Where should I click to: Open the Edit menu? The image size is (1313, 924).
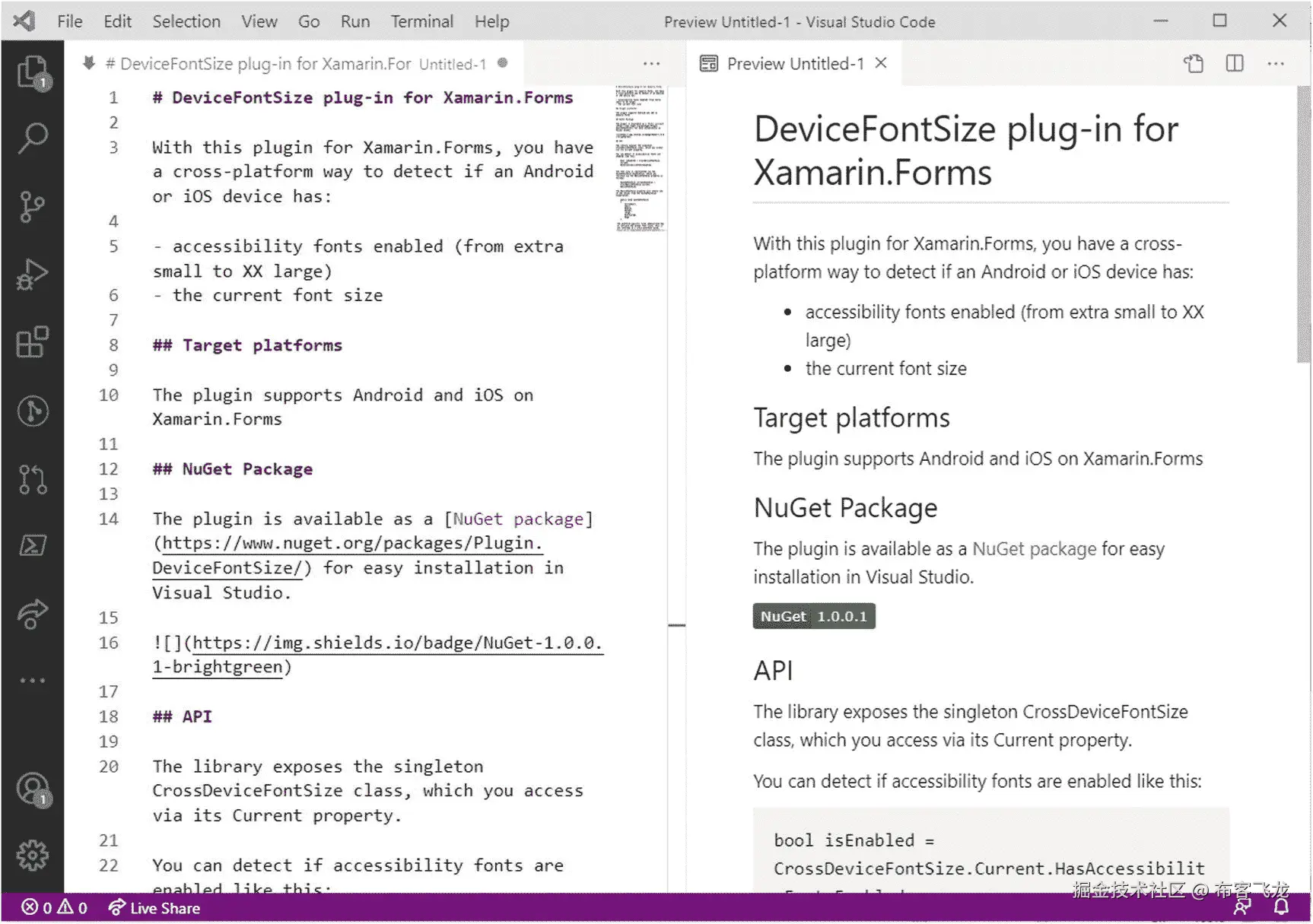[118, 21]
